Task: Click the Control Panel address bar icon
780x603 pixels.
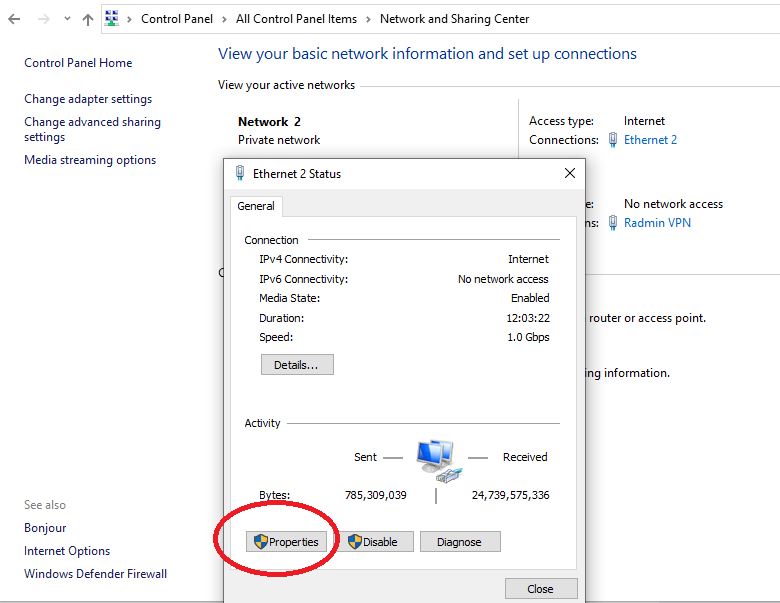Action: point(112,19)
